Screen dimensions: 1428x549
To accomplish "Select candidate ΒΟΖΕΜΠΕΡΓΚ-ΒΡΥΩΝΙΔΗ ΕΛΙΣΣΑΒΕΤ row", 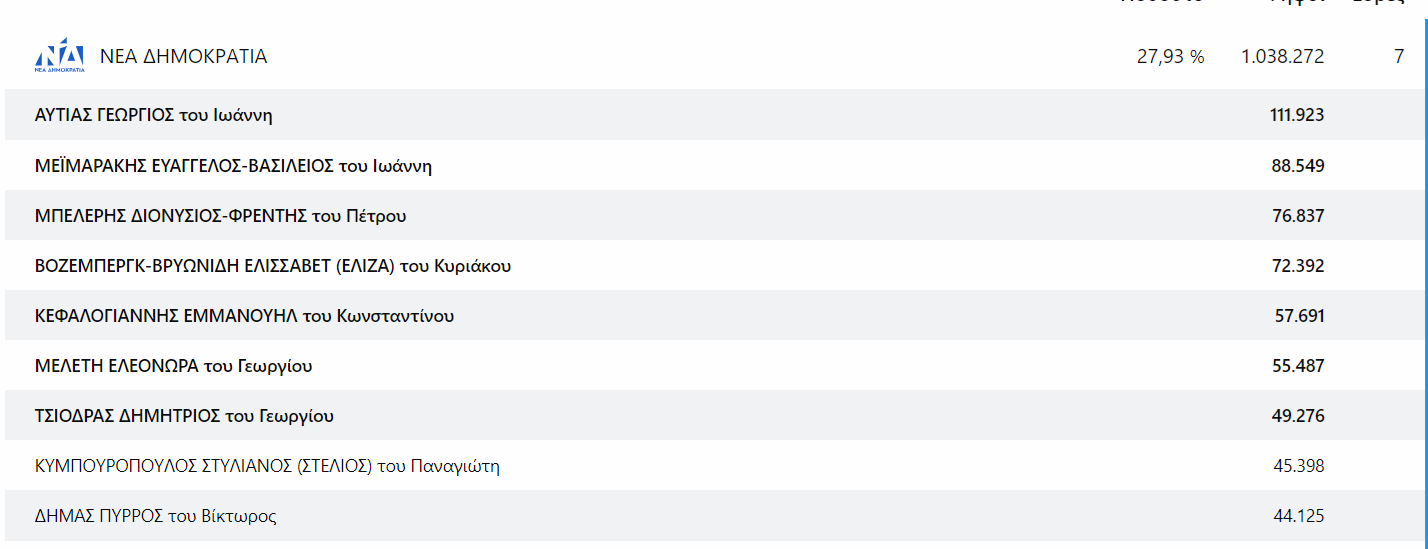I will coord(714,265).
